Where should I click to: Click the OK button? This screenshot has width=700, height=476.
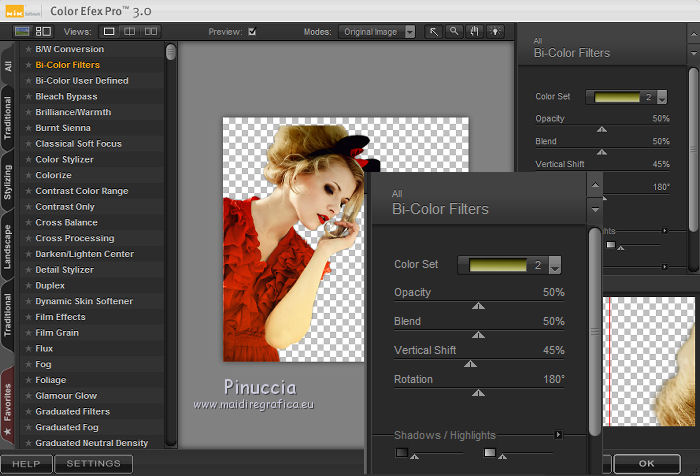pyautogui.click(x=646, y=464)
